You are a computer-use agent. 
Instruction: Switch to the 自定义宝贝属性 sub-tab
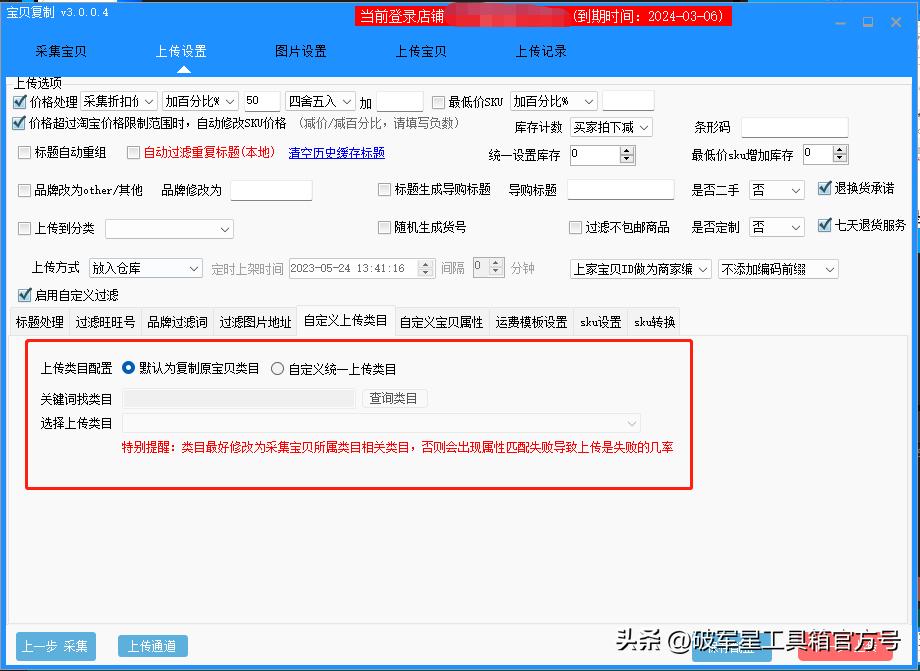point(440,322)
